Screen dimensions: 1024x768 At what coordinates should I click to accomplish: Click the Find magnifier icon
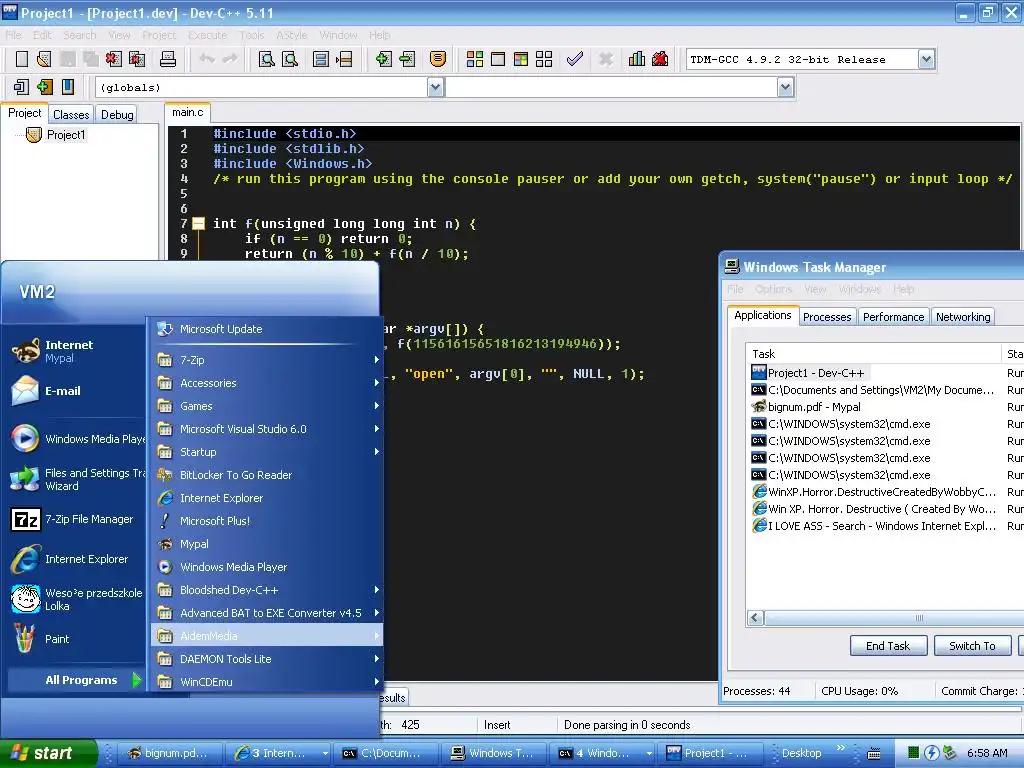click(x=266, y=59)
